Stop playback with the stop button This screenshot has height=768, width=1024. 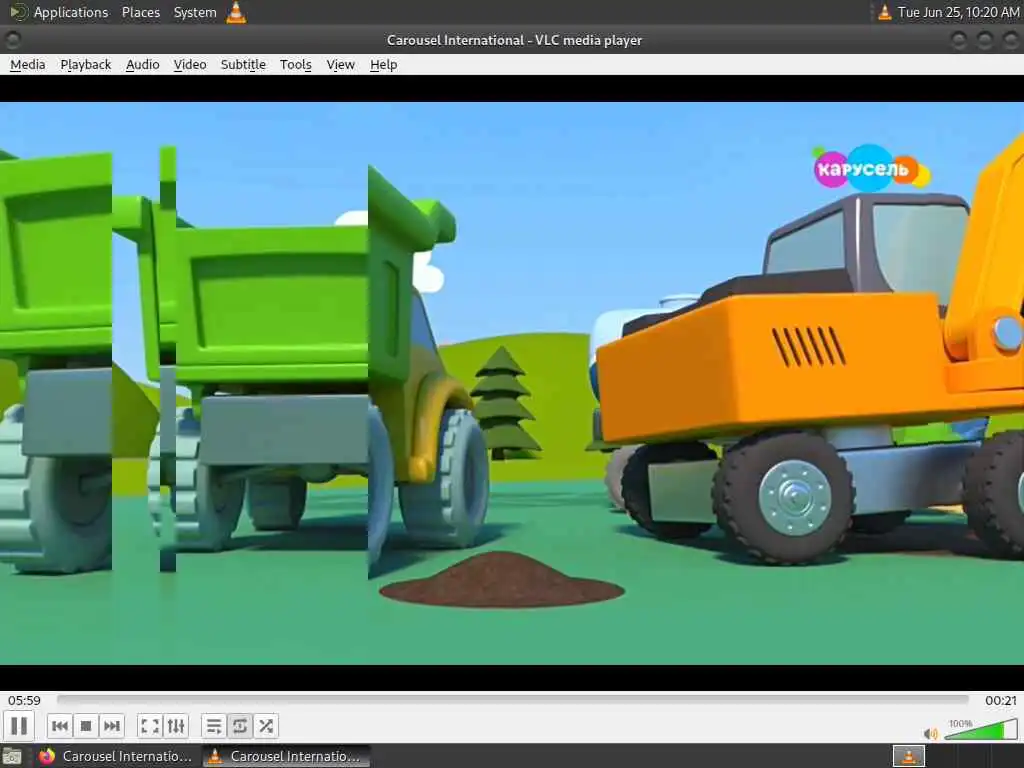86,726
